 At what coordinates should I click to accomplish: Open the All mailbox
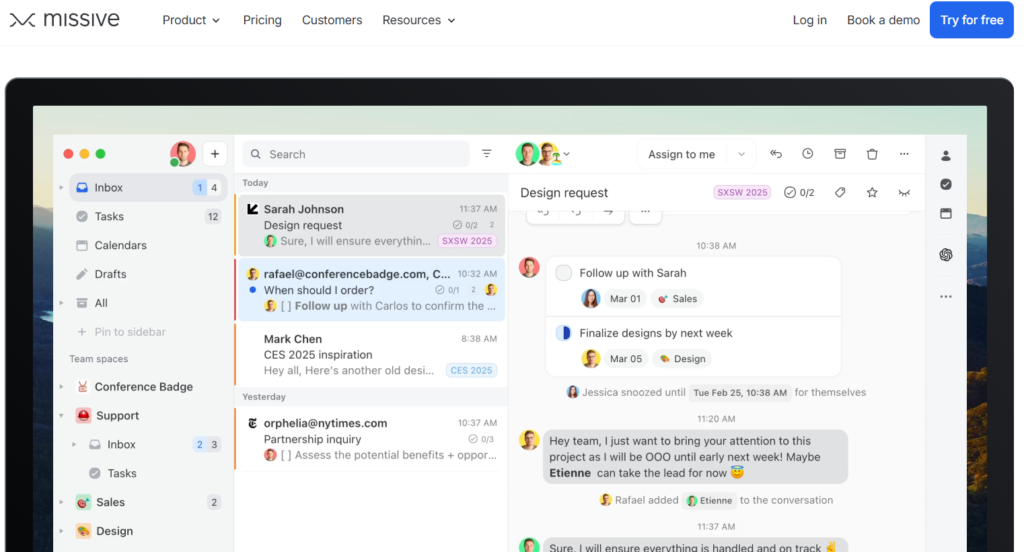pyautogui.click(x=148, y=302)
